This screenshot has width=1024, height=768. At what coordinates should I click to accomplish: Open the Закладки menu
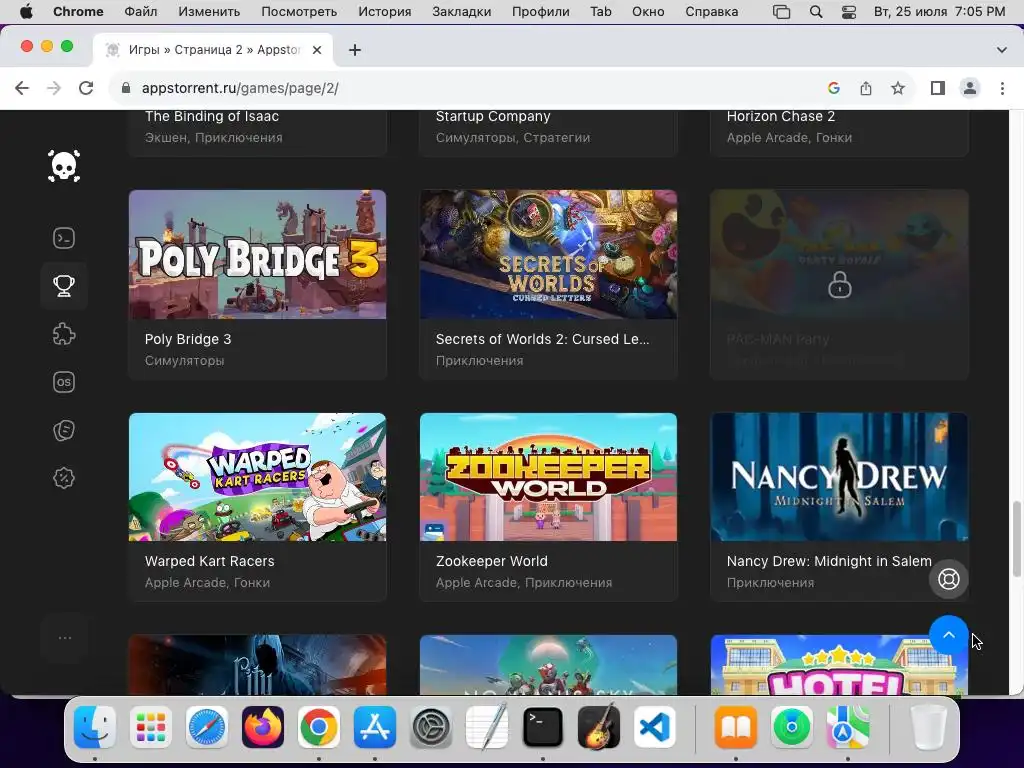[462, 12]
